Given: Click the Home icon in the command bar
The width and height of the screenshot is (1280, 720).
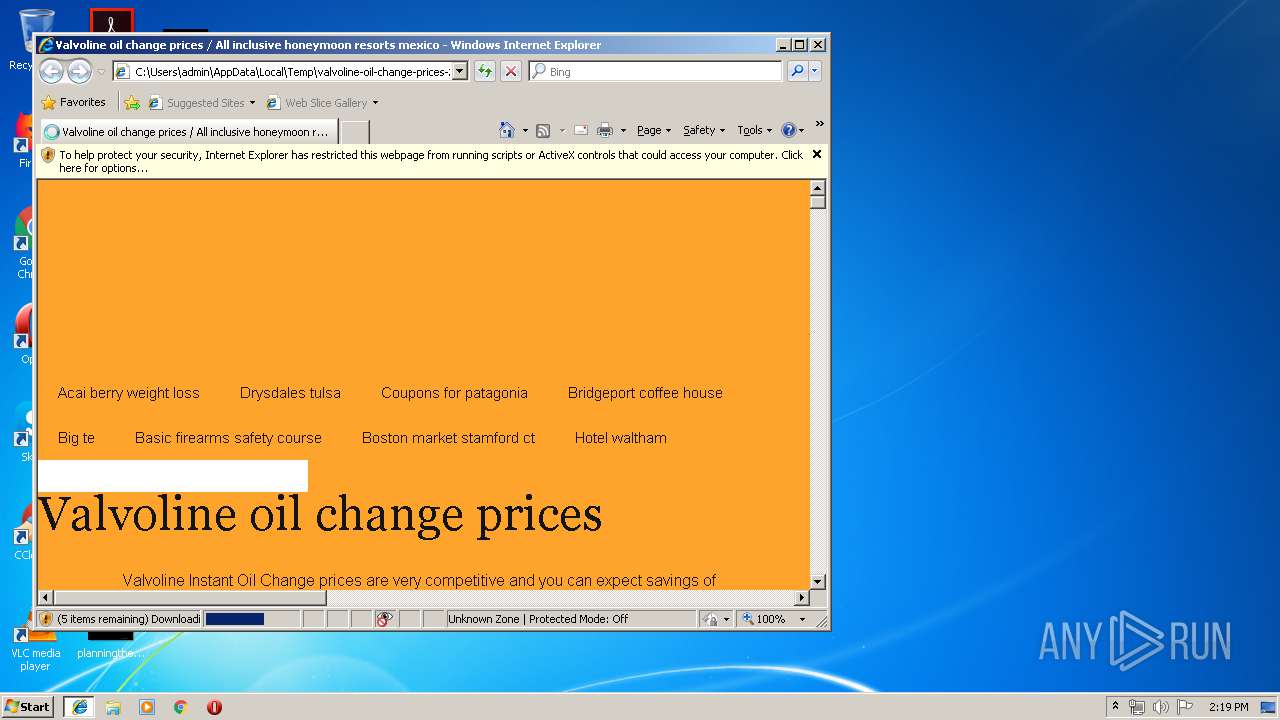Looking at the screenshot, I should point(506,130).
